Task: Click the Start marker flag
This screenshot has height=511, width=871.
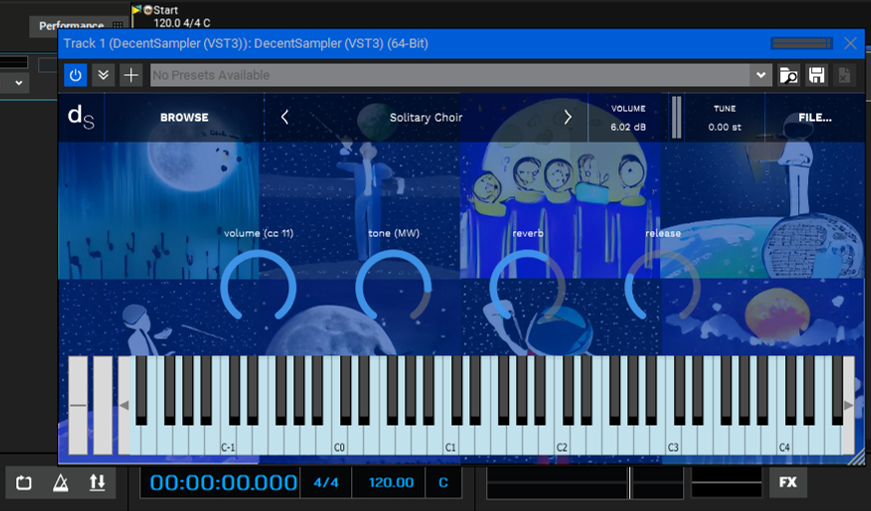Action: (x=137, y=10)
